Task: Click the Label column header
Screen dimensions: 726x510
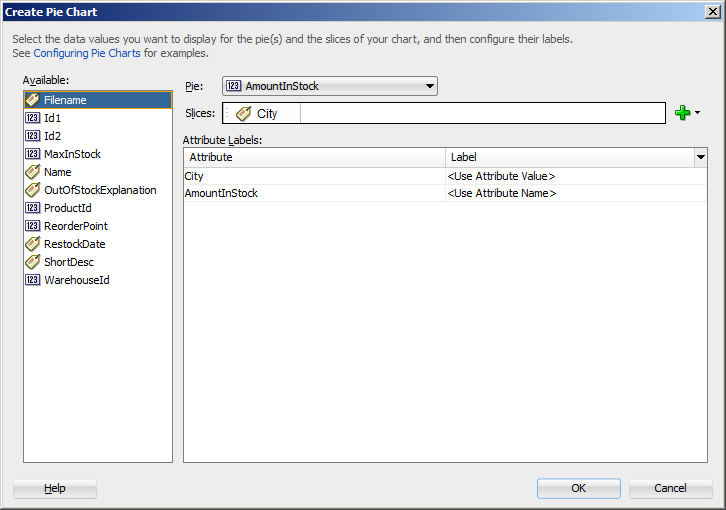Action: [570, 157]
